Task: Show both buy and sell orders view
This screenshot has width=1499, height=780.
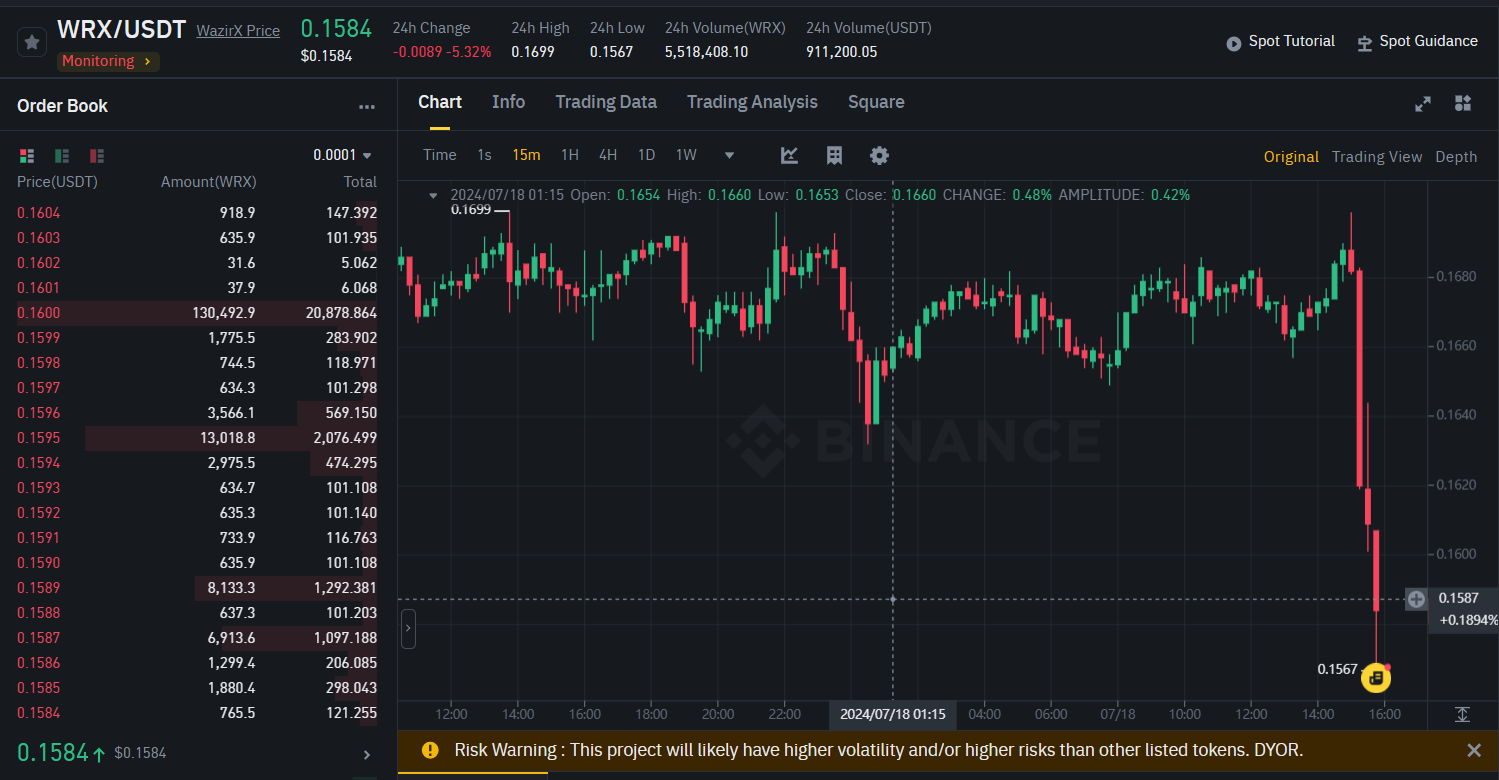Action: [27, 156]
